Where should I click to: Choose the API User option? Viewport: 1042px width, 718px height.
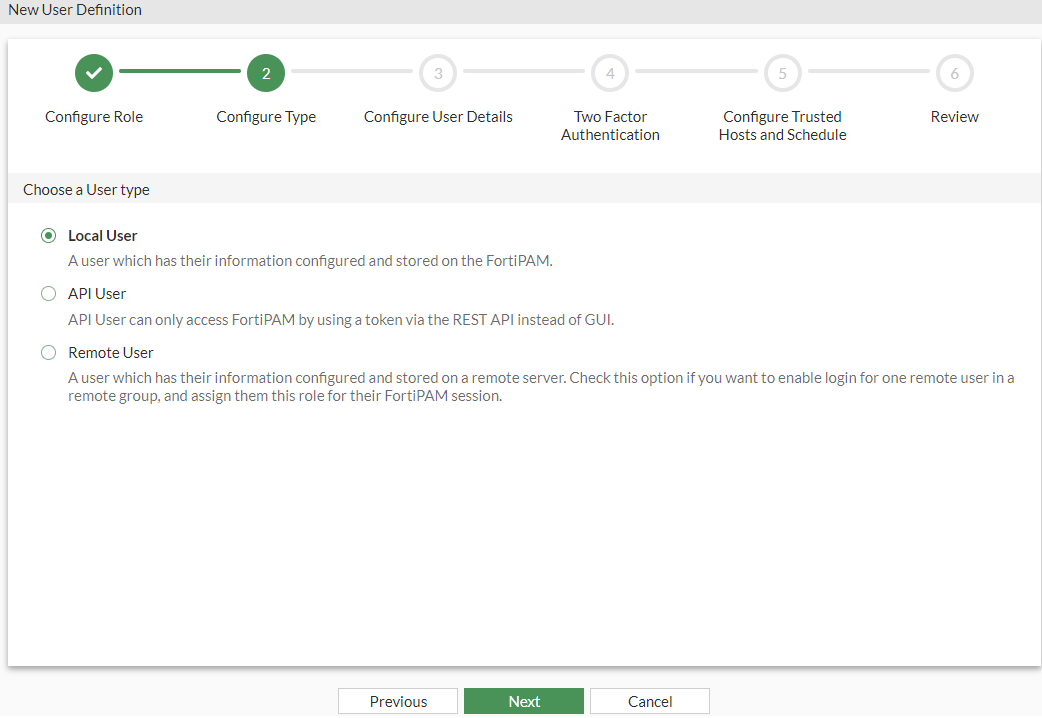tap(48, 293)
